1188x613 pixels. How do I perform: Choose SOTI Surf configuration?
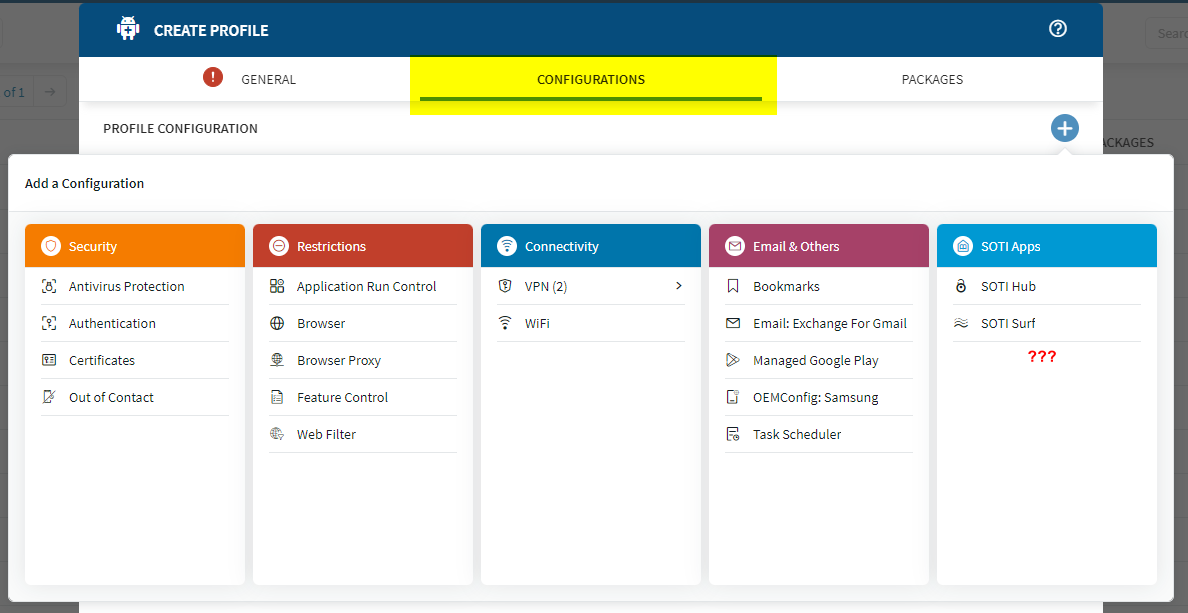tap(1008, 323)
